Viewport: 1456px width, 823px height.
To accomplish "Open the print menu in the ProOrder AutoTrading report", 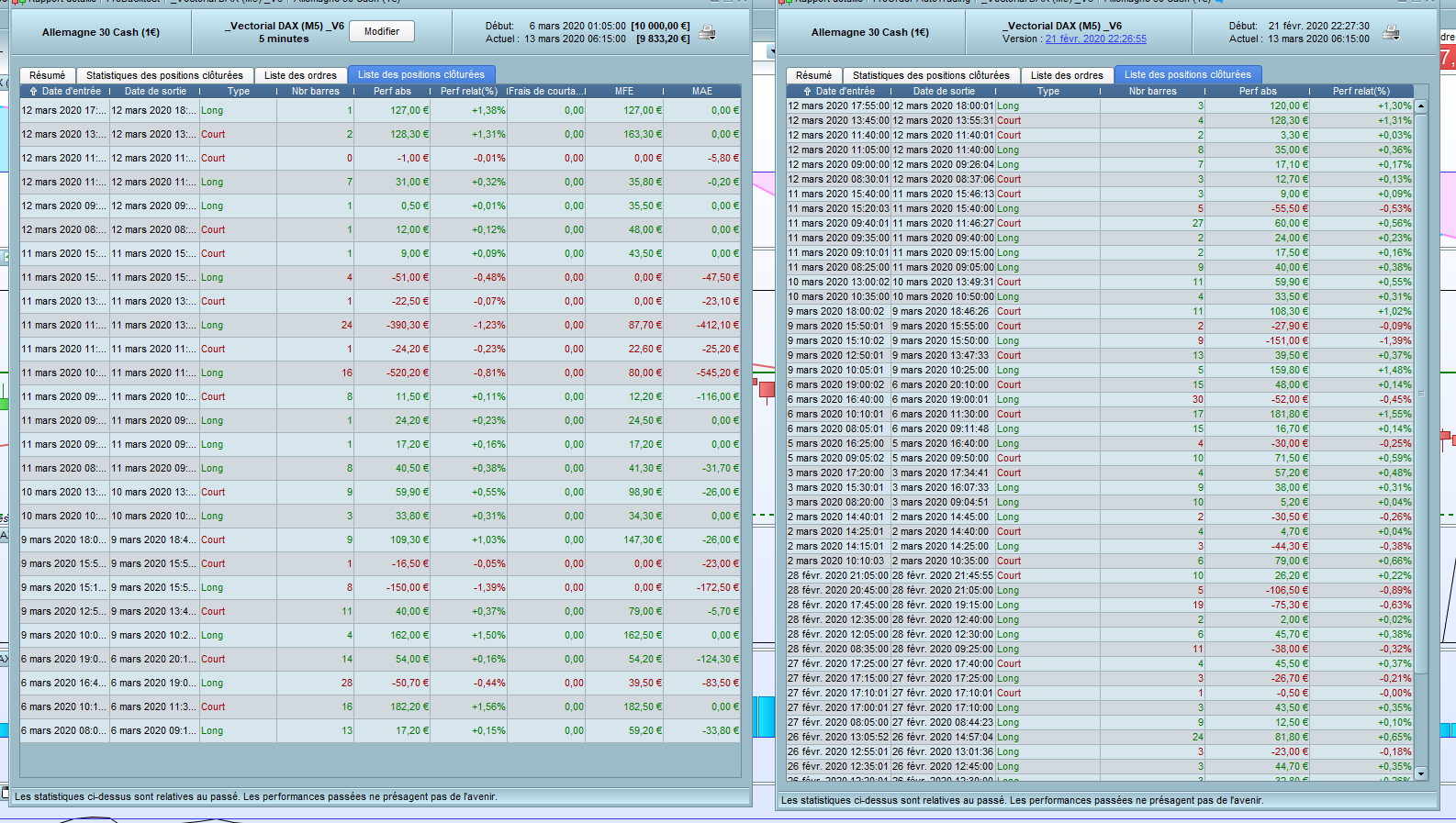I will (x=1391, y=33).
